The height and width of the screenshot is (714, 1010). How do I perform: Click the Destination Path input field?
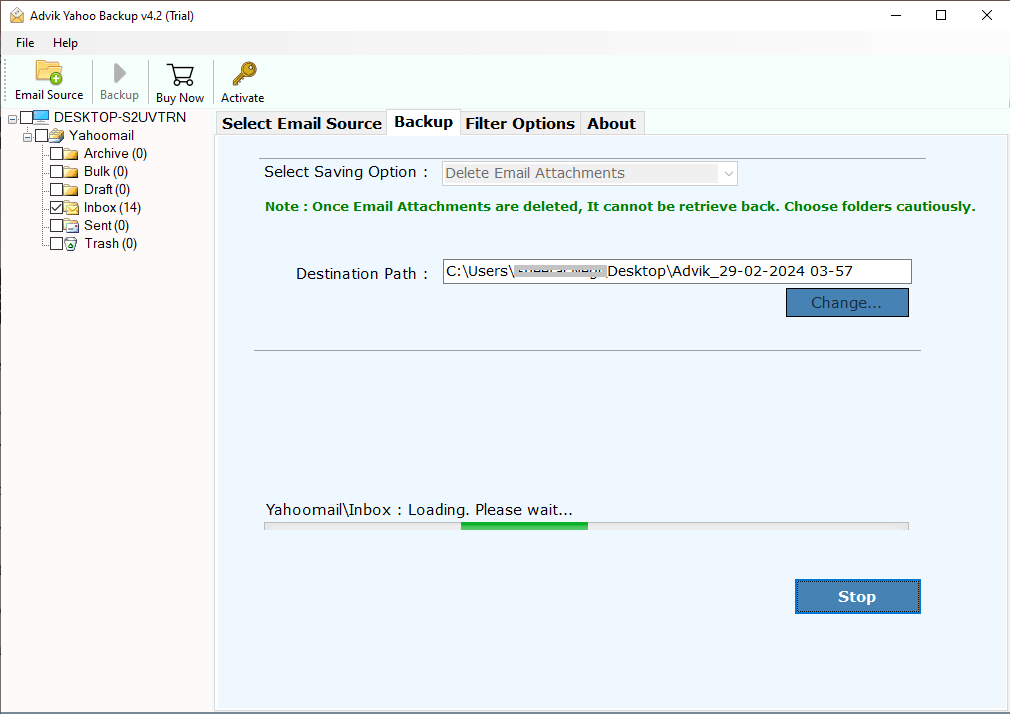677,271
